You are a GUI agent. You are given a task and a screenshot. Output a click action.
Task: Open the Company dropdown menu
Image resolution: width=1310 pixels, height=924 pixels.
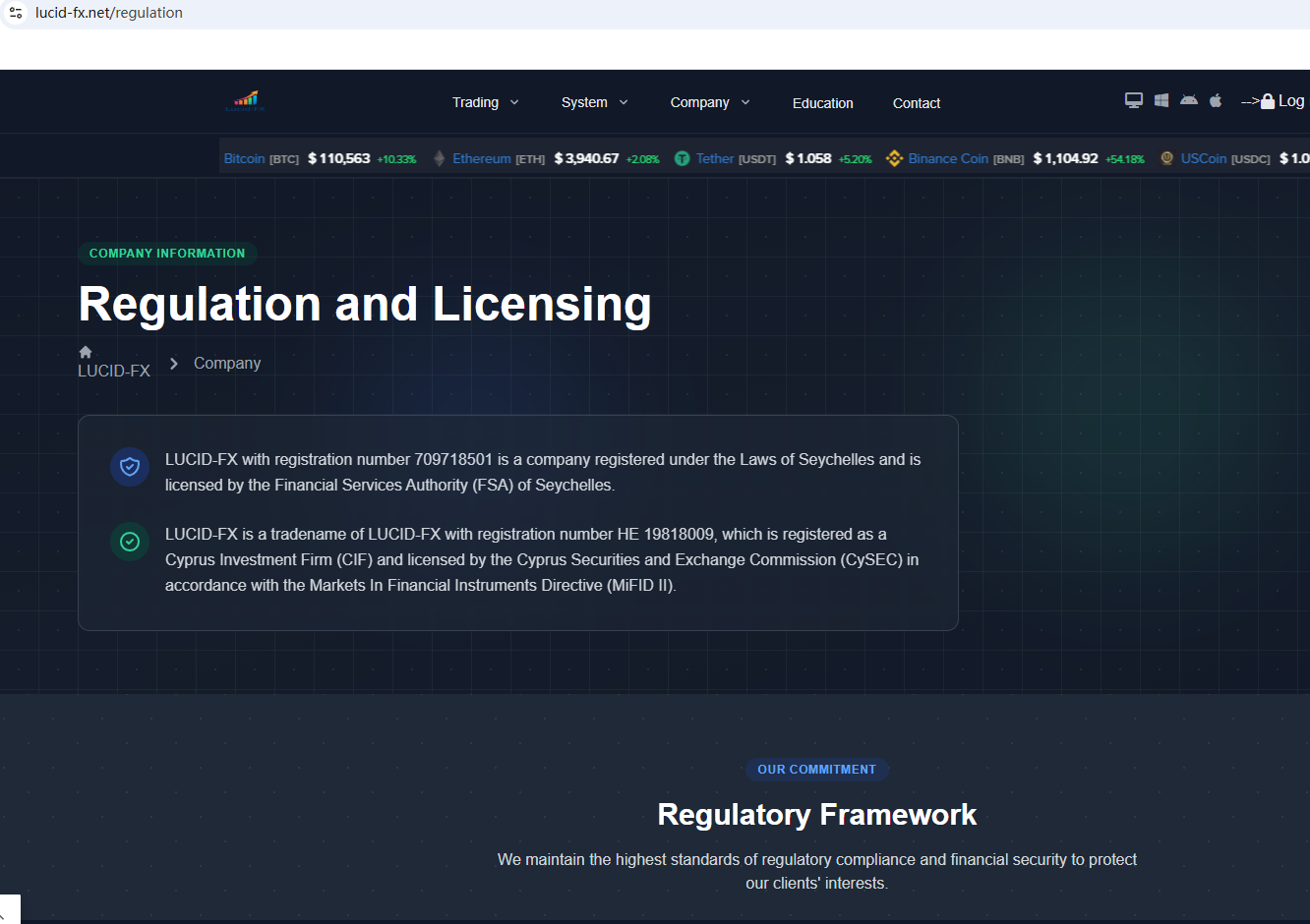click(x=709, y=102)
